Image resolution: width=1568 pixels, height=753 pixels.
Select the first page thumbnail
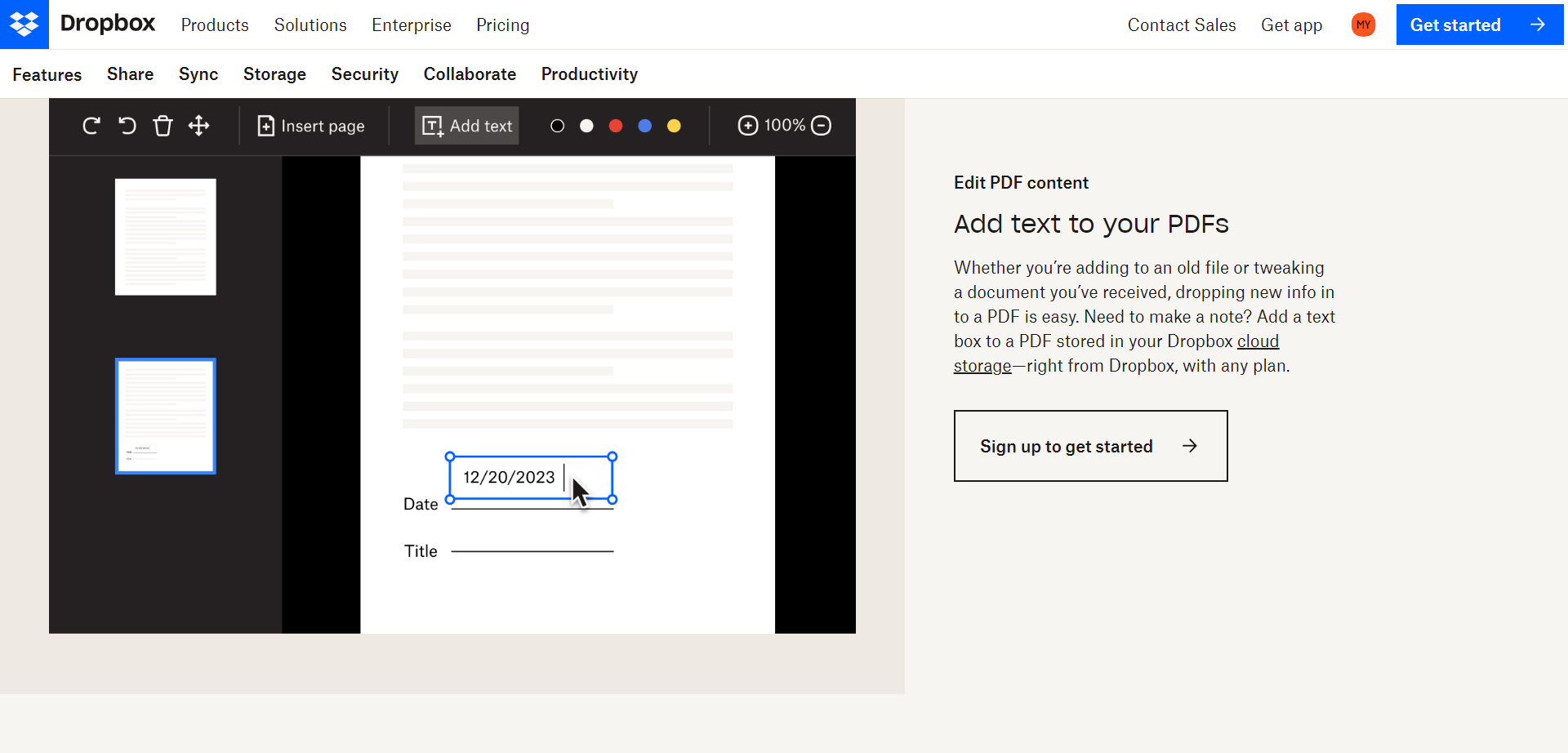[165, 236]
